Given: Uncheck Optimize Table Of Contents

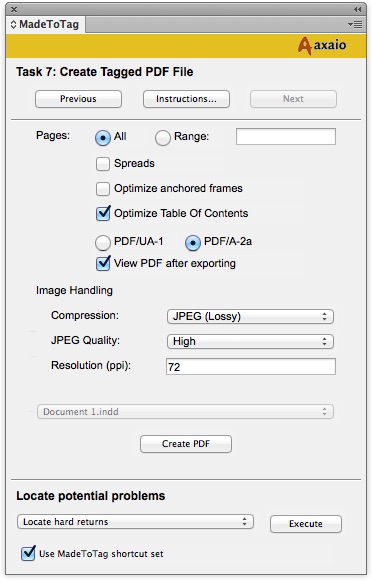Looking at the screenshot, I should 103,213.
